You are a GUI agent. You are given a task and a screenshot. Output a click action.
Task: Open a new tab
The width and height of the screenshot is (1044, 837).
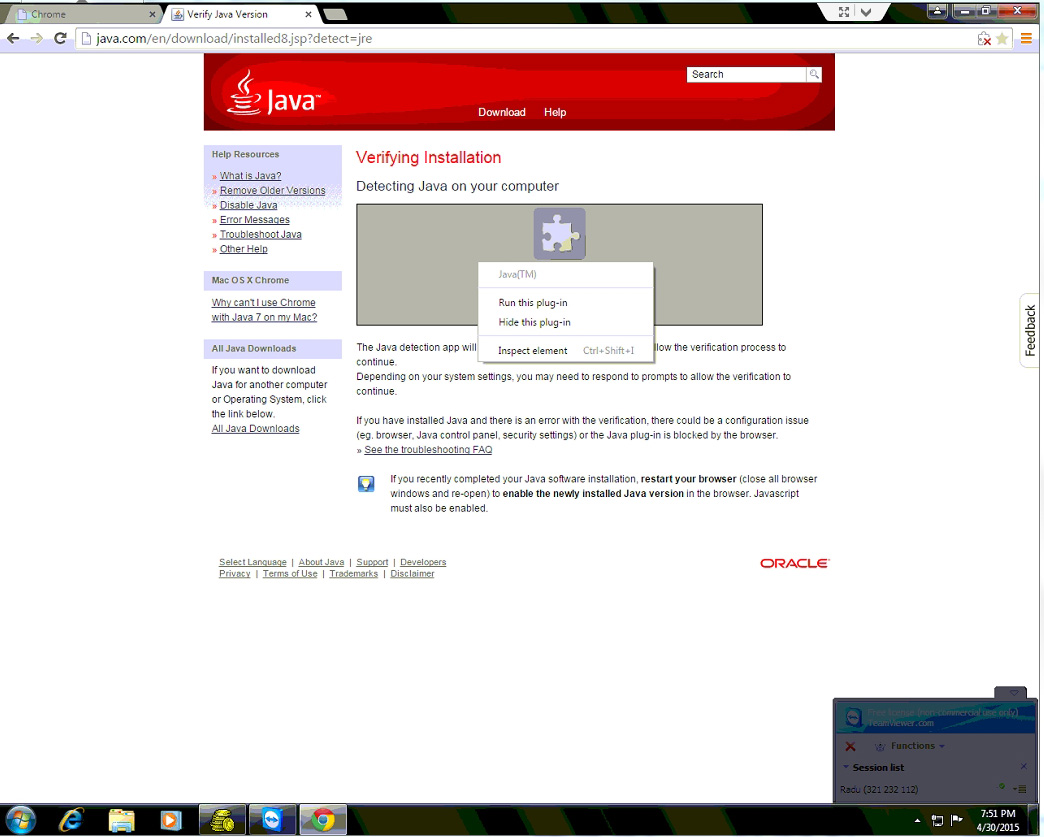[x=335, y=14]
